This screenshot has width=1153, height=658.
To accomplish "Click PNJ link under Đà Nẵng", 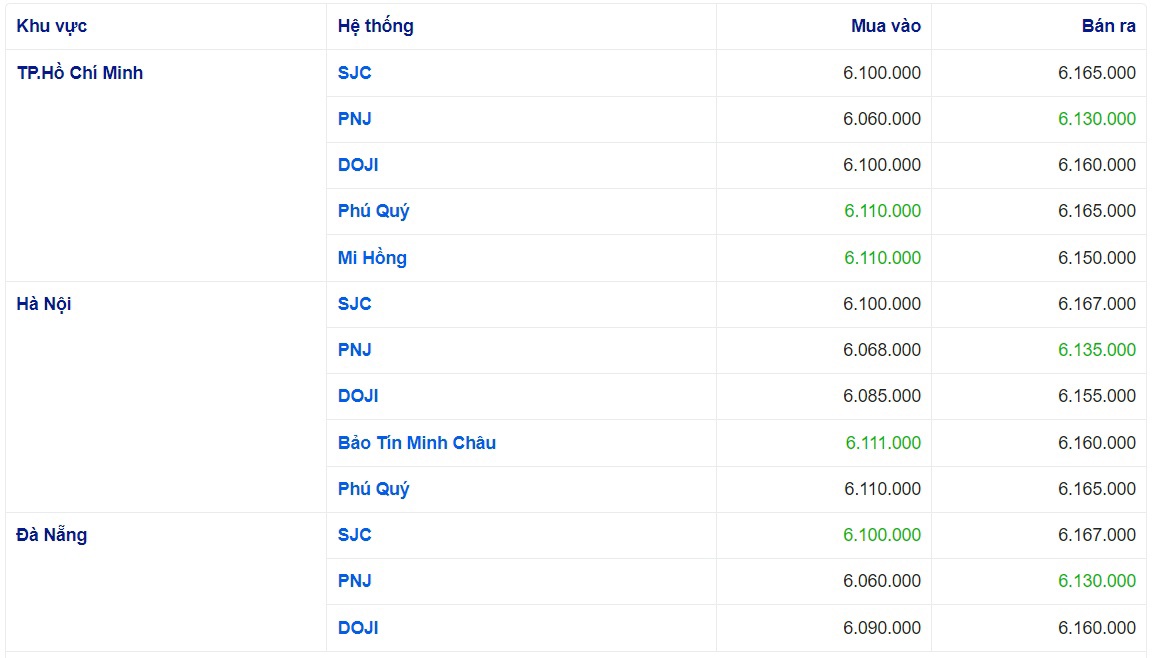I will tap(354, 581).
